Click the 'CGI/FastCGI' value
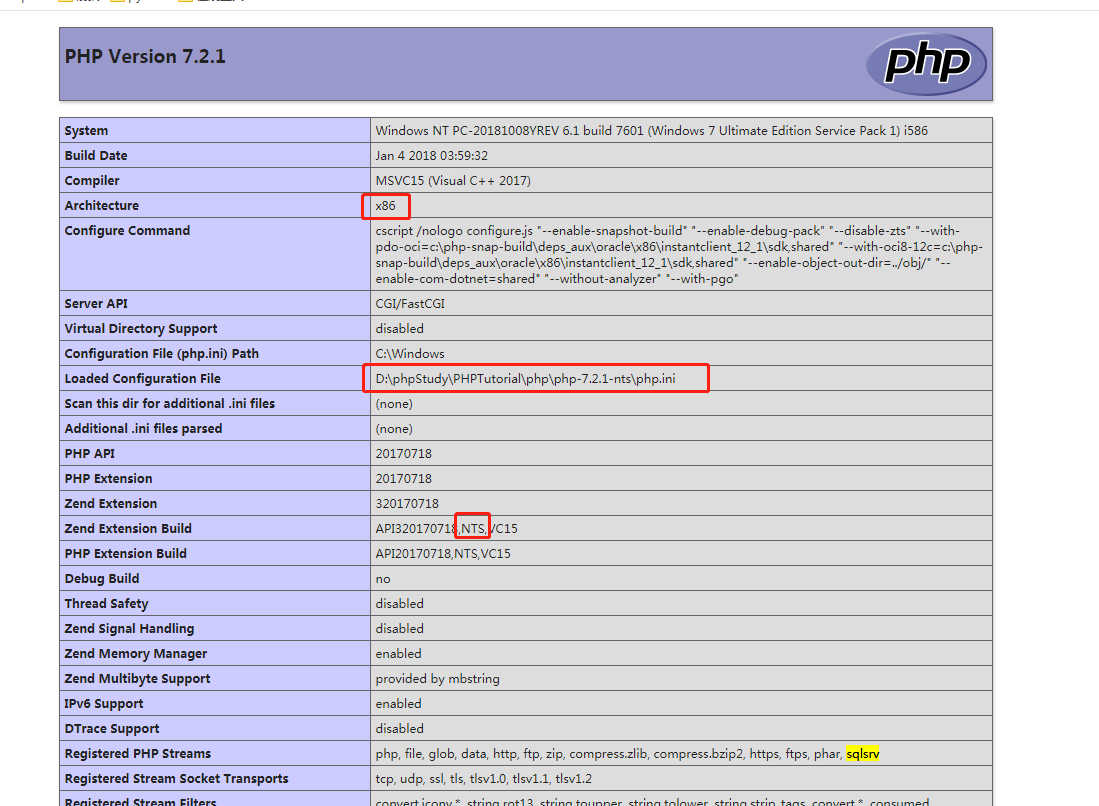The width and height of the screenshot is (1099, 806). click(x=410, y=303)
